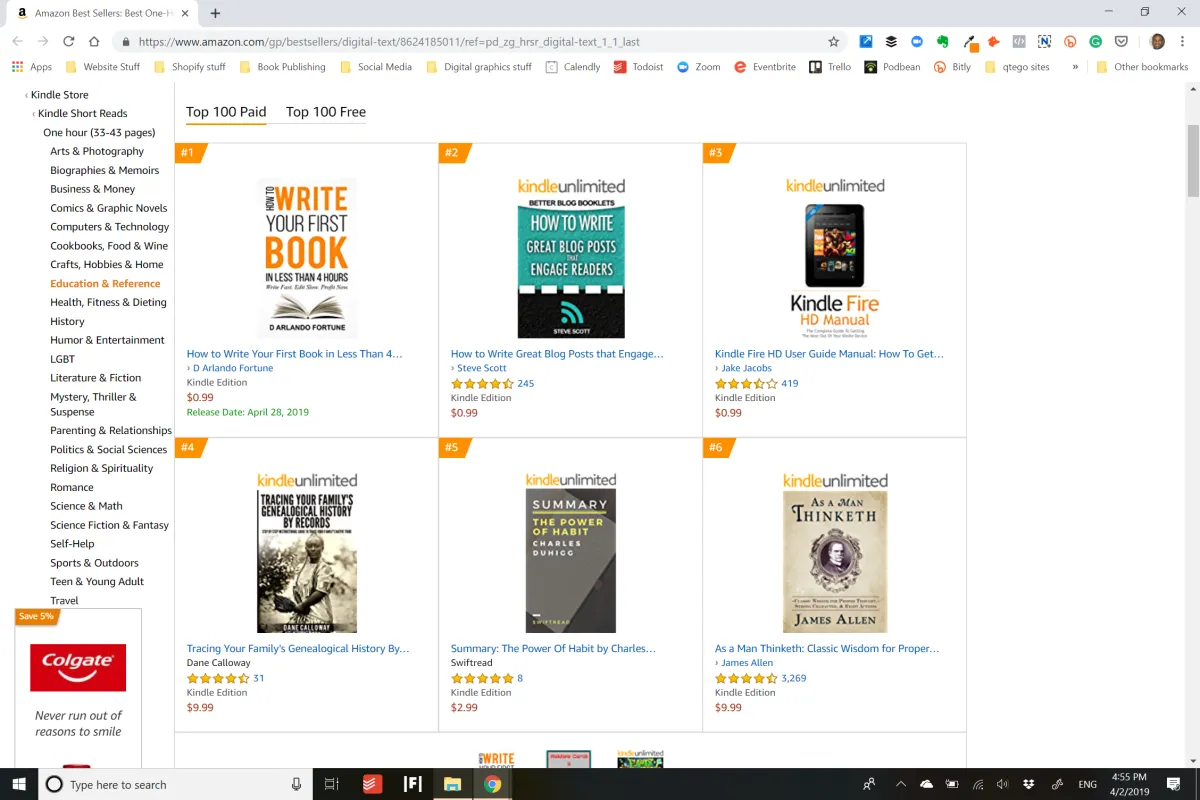
Task: Select the Romance category
Action: (72, 487)
